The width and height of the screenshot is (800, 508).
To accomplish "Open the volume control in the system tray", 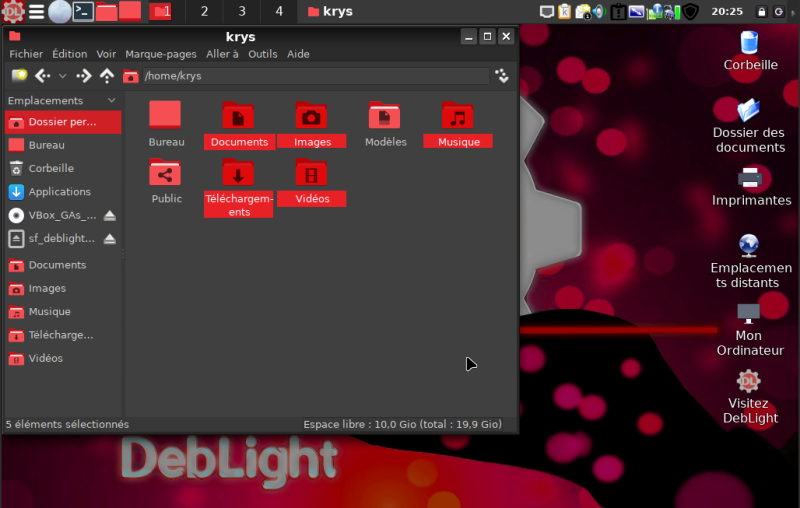I will point(598,12).
